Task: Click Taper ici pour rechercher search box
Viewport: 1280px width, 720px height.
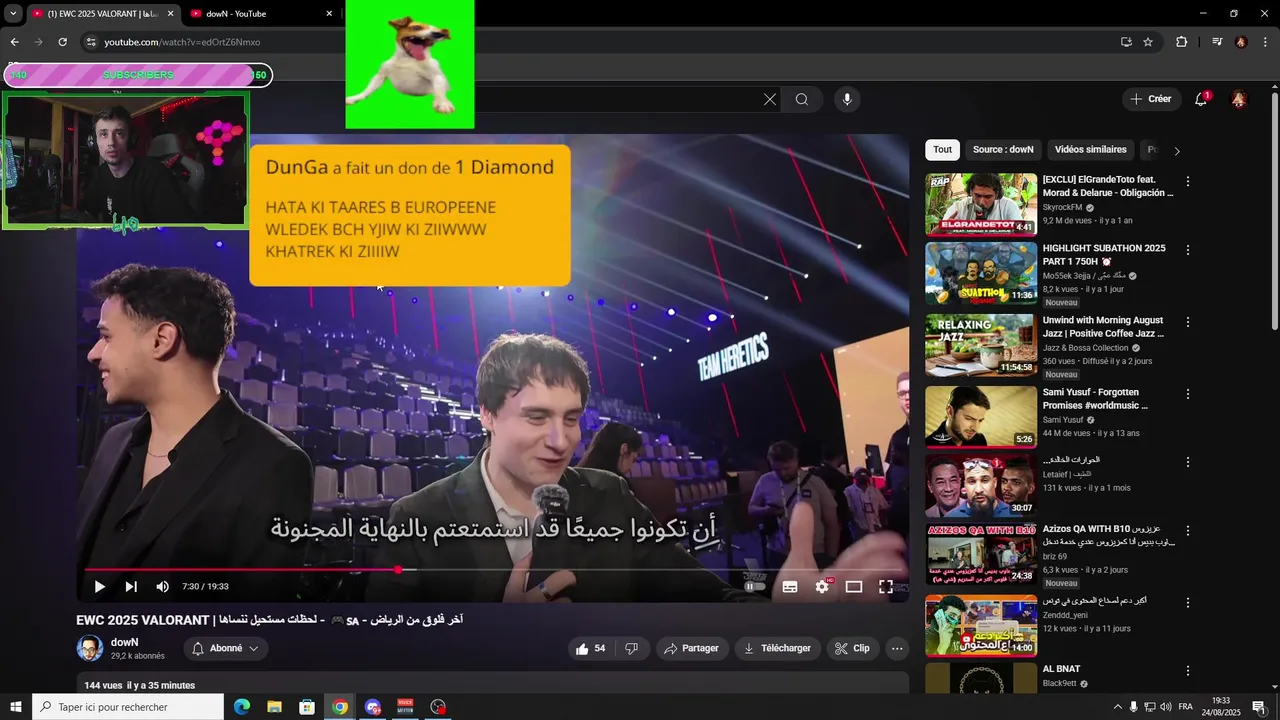Action: click(x=128, y=707)
